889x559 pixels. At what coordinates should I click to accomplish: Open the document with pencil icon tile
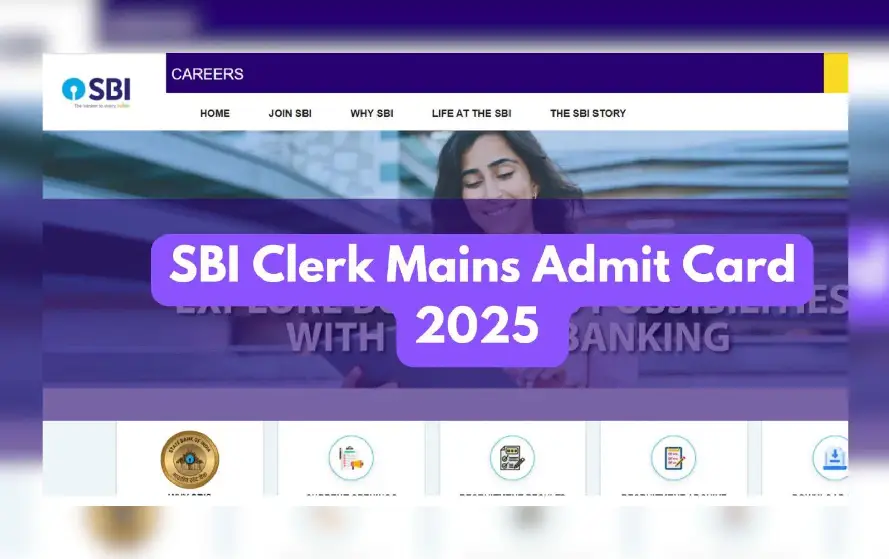(674, 458)
